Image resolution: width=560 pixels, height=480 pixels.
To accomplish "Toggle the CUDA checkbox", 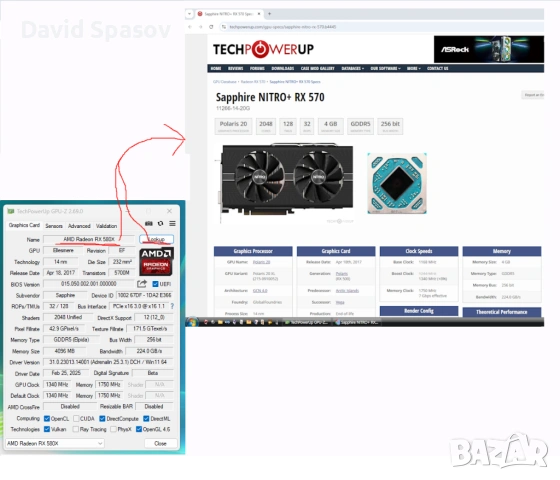I will (76, 418).
